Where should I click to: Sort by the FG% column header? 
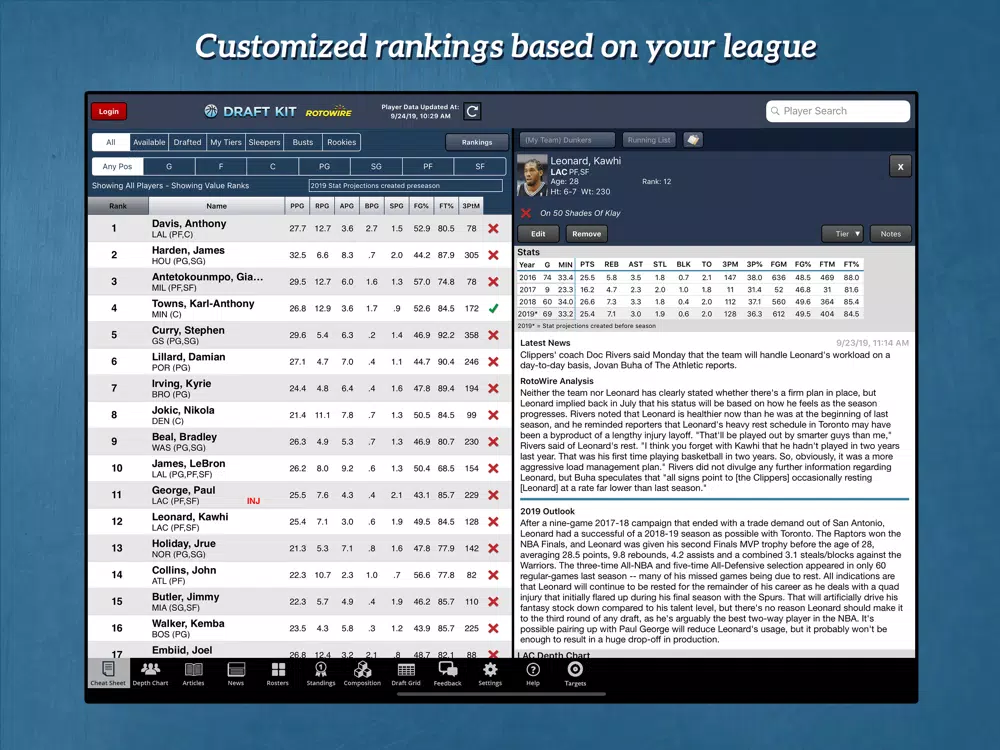(421, 206)
